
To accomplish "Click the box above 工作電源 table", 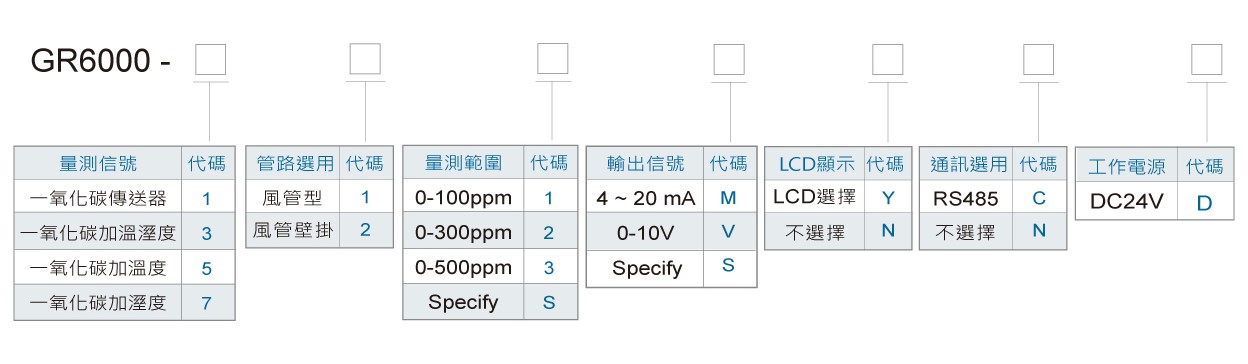I will [x=1206, y=60].
